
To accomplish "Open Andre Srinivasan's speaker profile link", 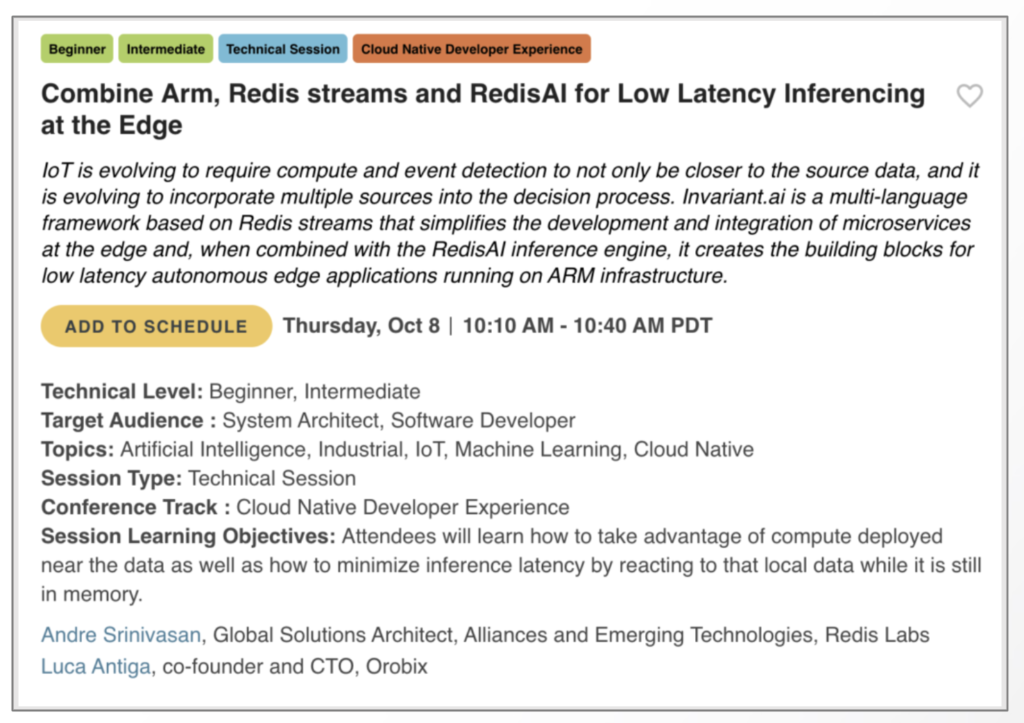I will click(x=122, y=635).
